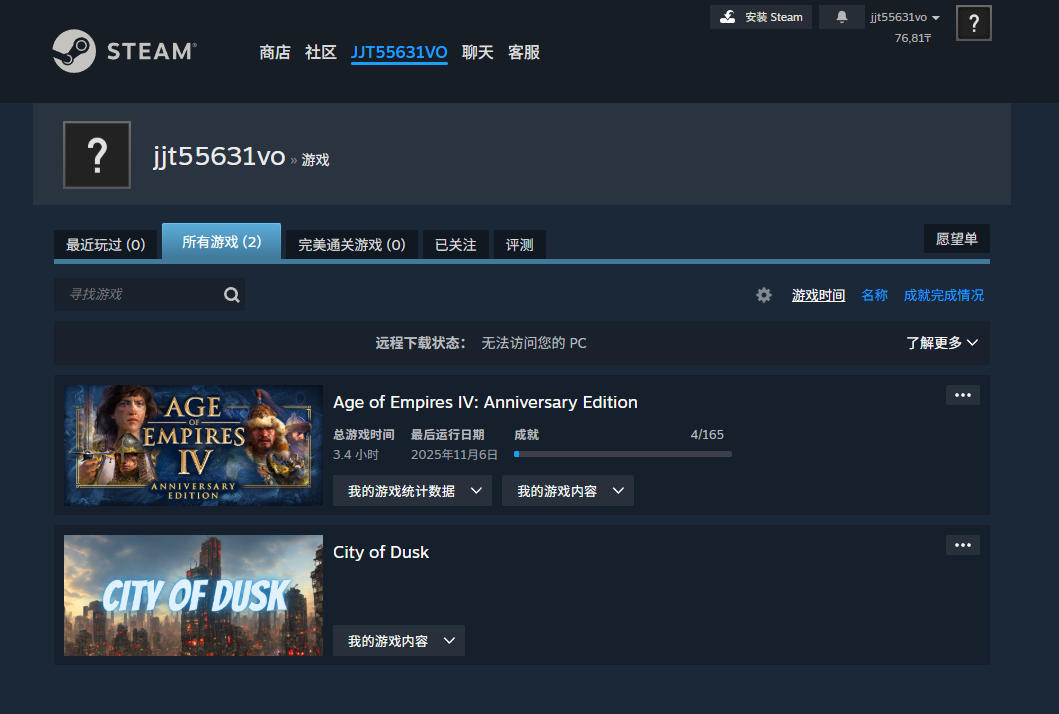
Task: Click the Age of Empires IV achievement progress bar
Action: 623,454
